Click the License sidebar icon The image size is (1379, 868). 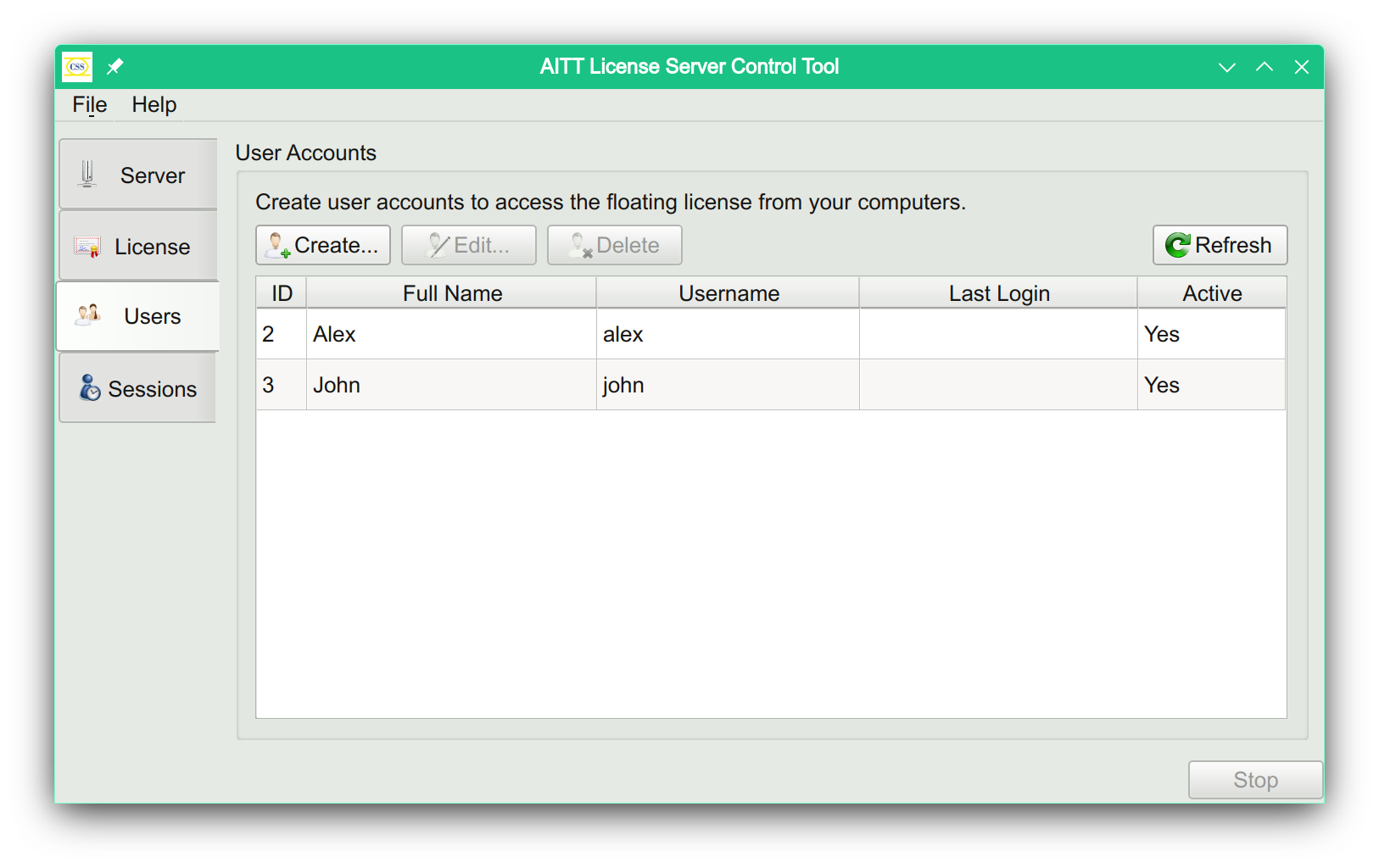tap(86, 246)
